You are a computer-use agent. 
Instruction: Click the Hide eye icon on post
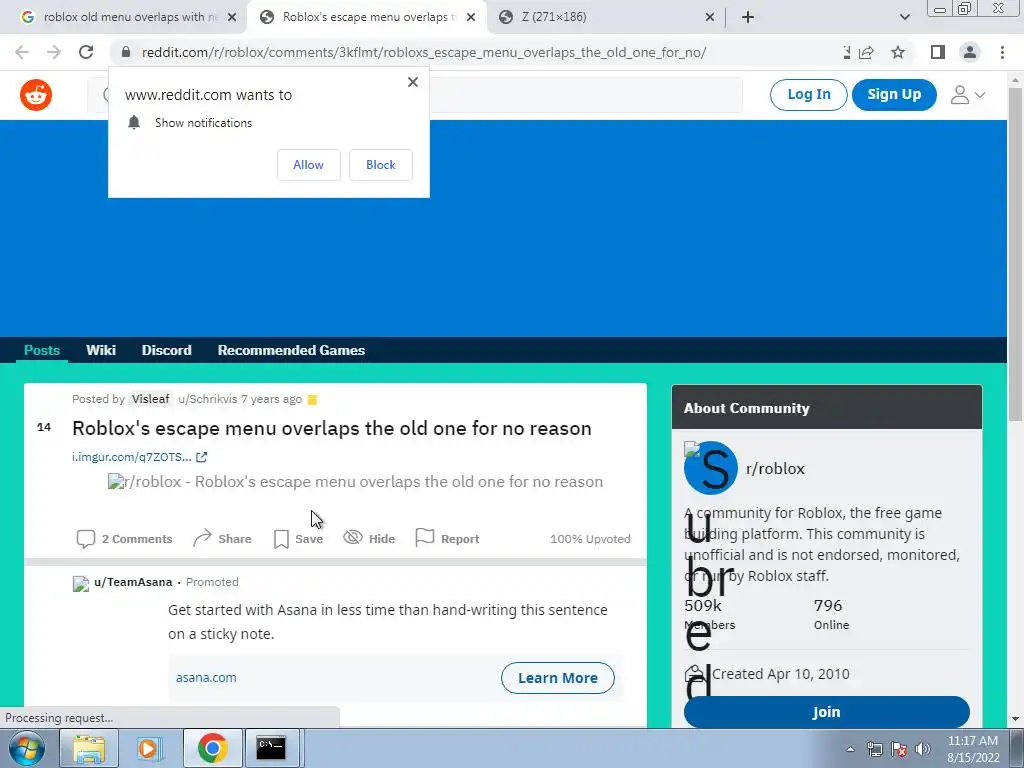(x=353, y=537)
